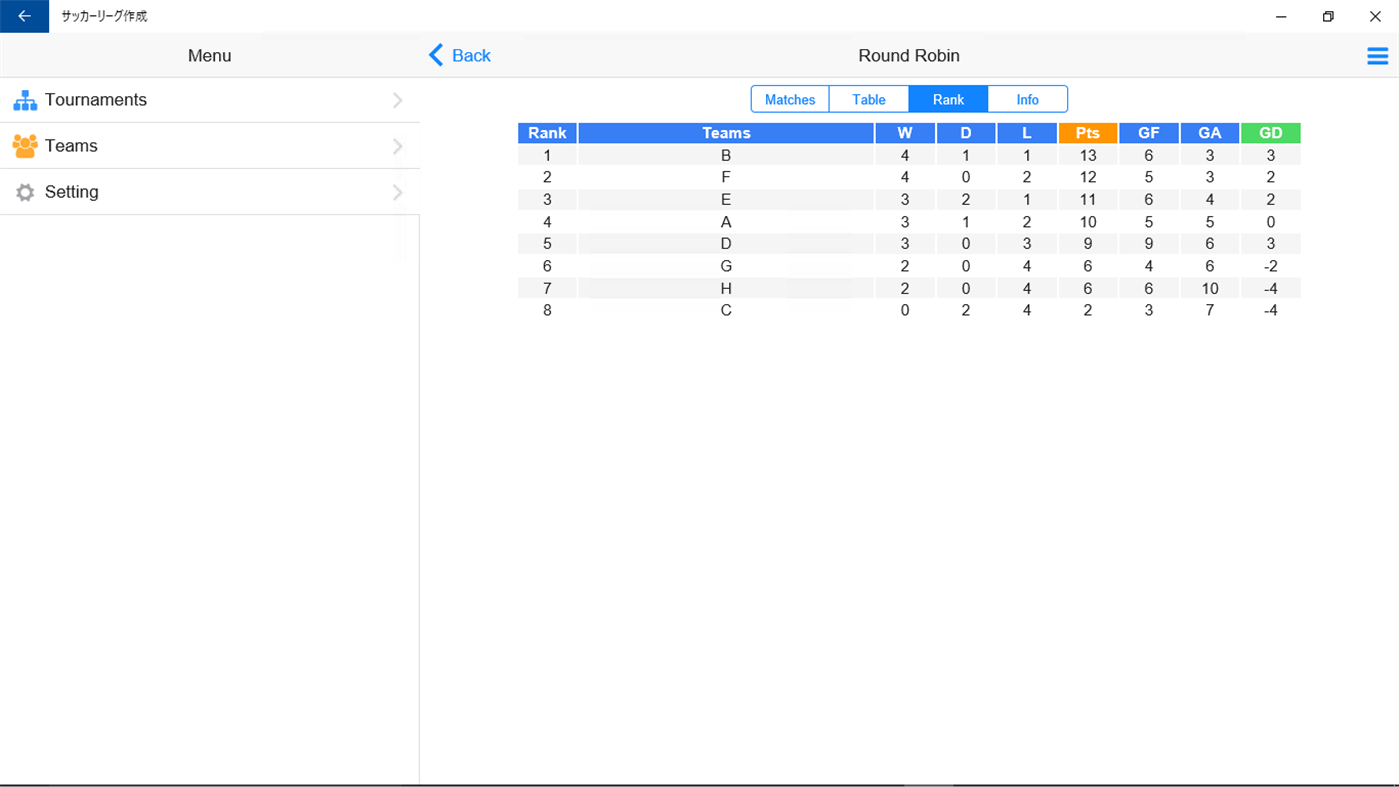Click the Teams menu entry in the sidebar
Image resolution: width=1399 pixels, height=787 pixels.
[70, 145]
